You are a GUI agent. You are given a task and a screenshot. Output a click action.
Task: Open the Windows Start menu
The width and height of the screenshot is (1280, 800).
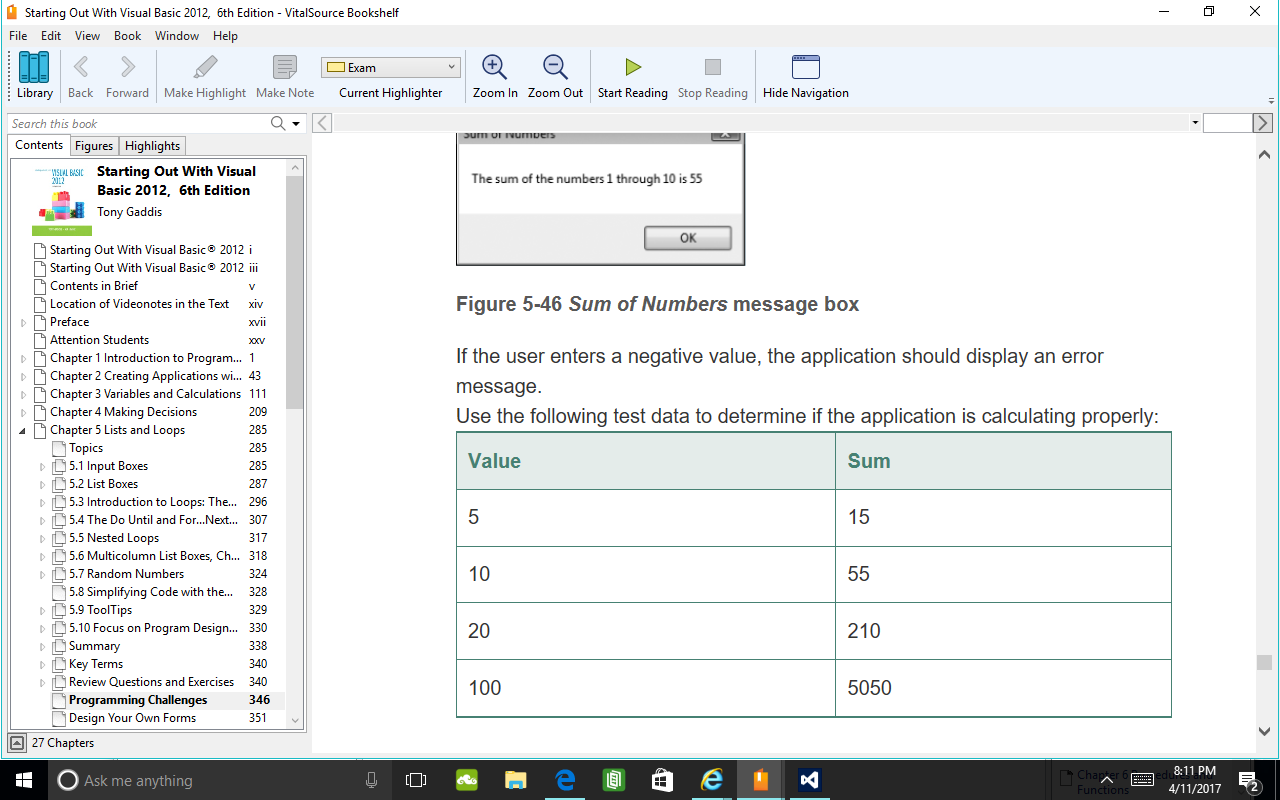pyautogui.click(x=24, y=780)
